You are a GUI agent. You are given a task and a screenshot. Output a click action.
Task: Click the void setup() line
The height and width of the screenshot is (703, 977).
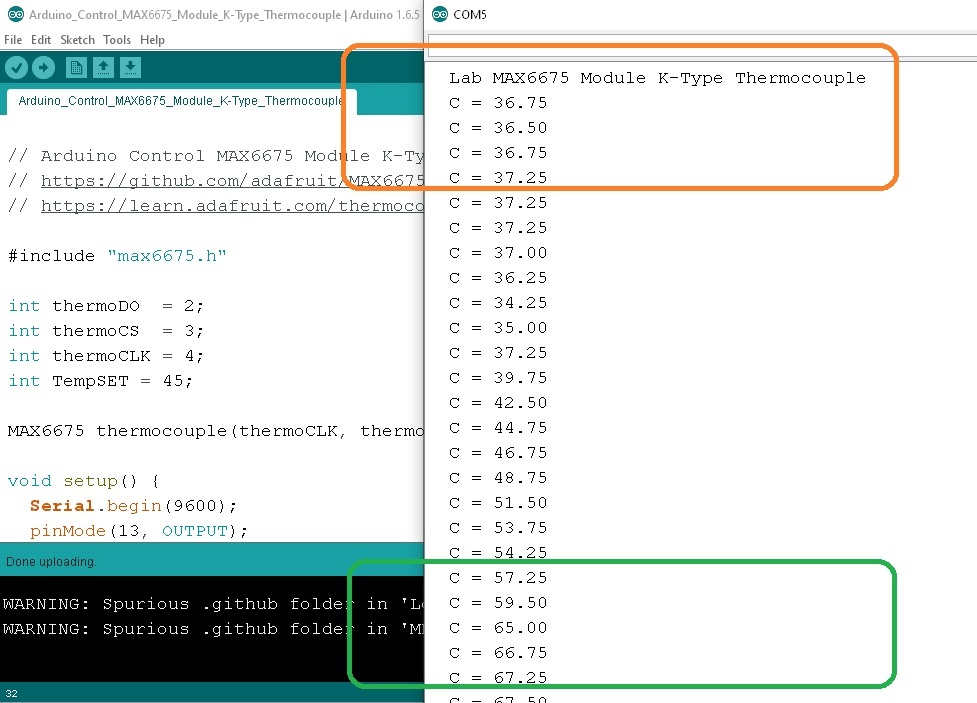pos(84,481)
